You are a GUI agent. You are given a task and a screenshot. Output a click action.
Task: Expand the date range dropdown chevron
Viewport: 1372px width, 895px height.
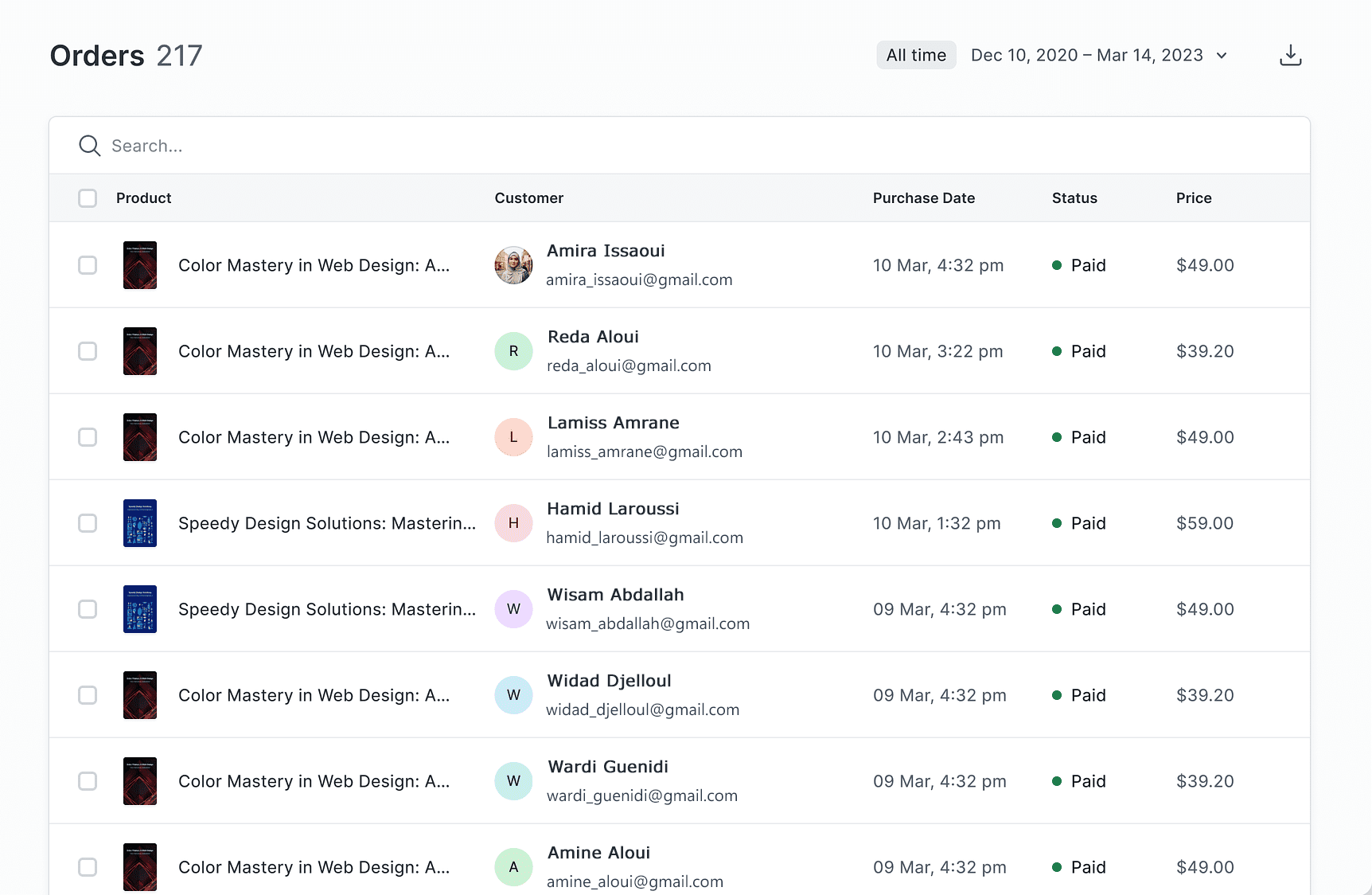pos(1222,56)
